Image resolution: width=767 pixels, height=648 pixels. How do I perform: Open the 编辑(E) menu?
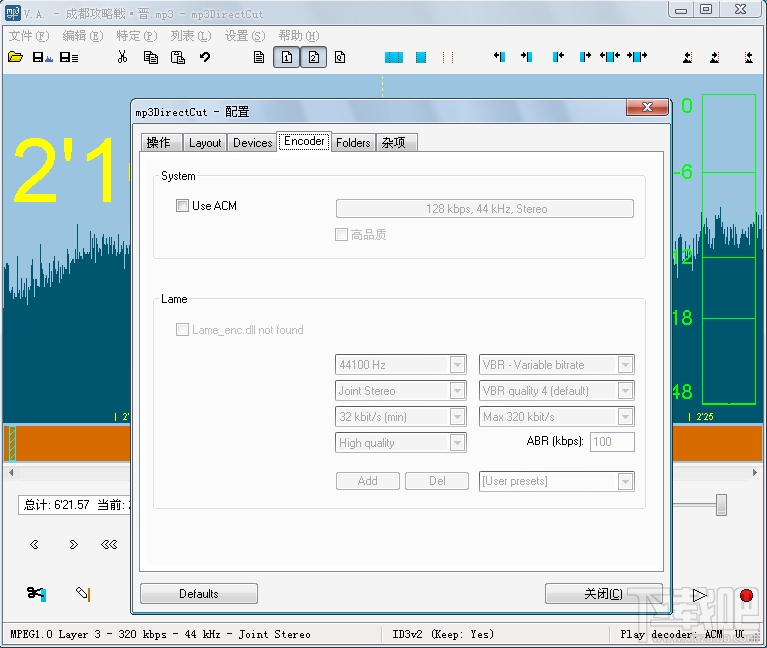[x=83, y=36]
